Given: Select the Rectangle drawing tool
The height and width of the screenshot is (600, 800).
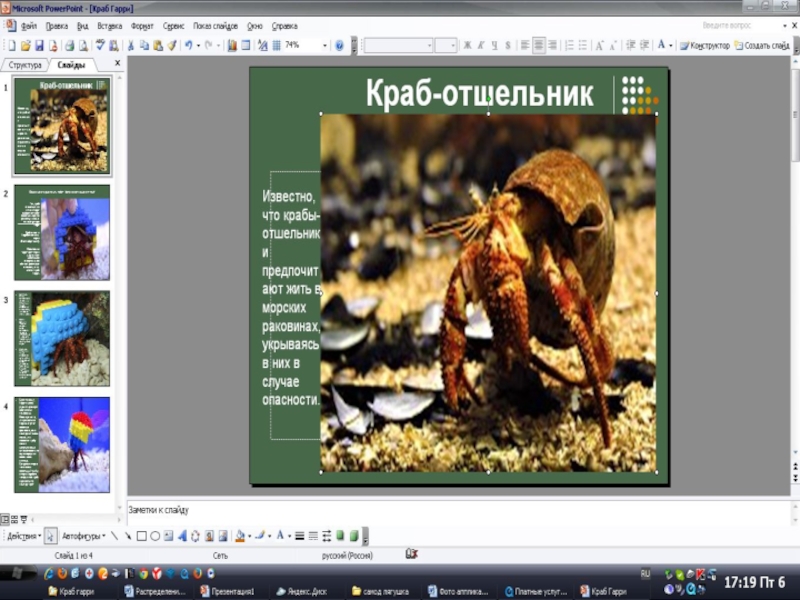Looking at the screenshot, I should coord(142,536).
